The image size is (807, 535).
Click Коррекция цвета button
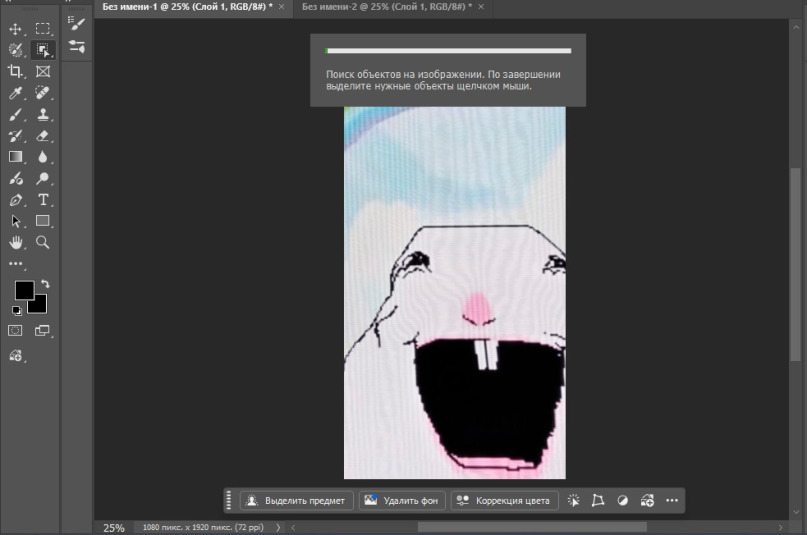click(x=504, y=501)
